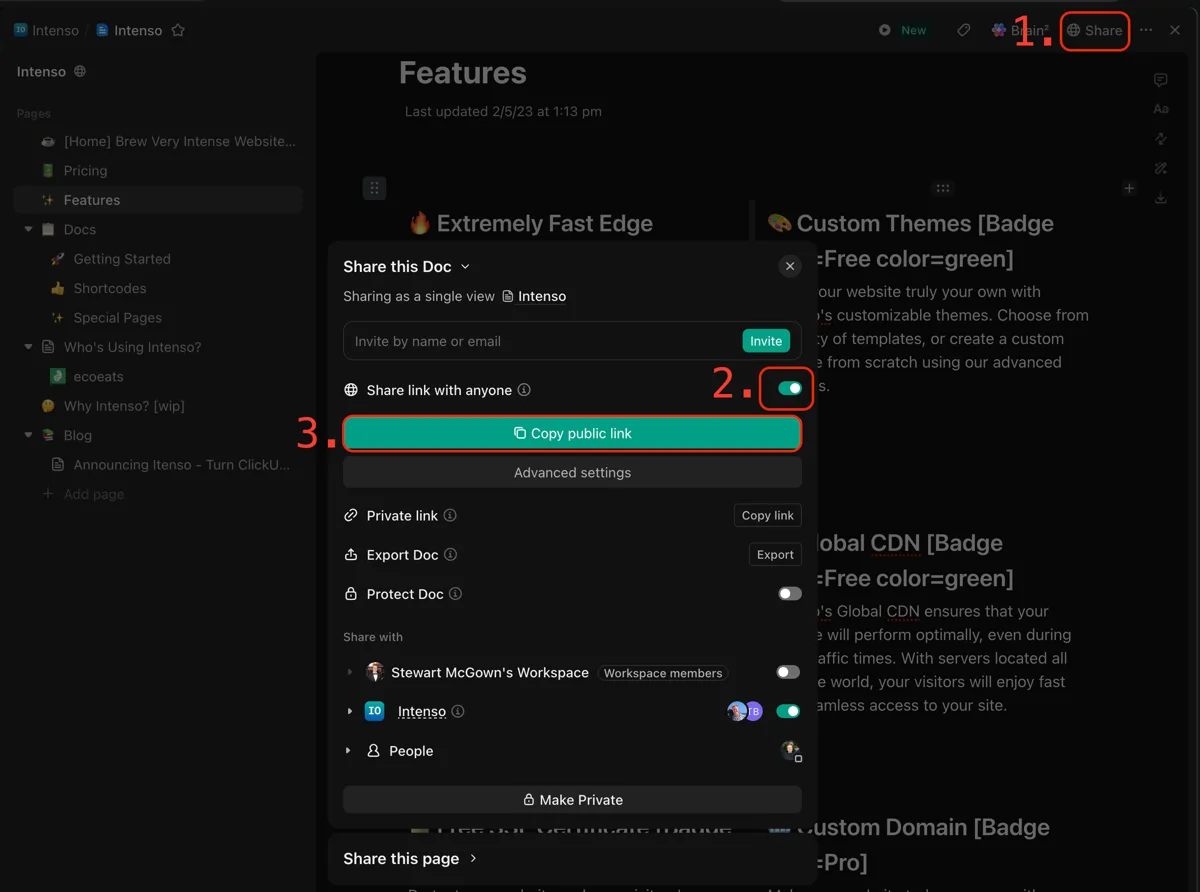Image resolution: width=1200 pixels, height=892 pixels.
Task: Click the green Invite button
Action: coord(766,341)
